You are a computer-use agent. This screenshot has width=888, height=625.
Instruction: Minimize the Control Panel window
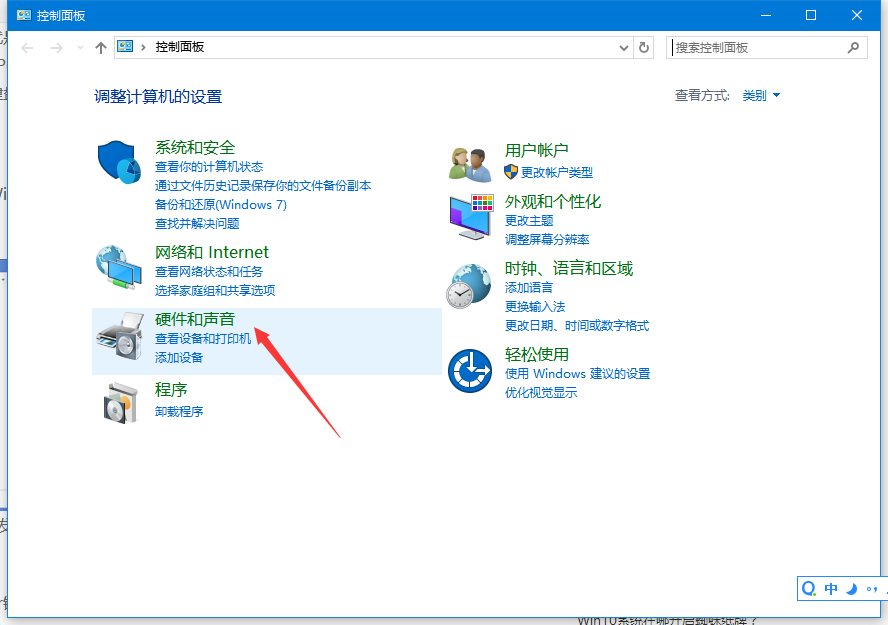tap(766, 15)
